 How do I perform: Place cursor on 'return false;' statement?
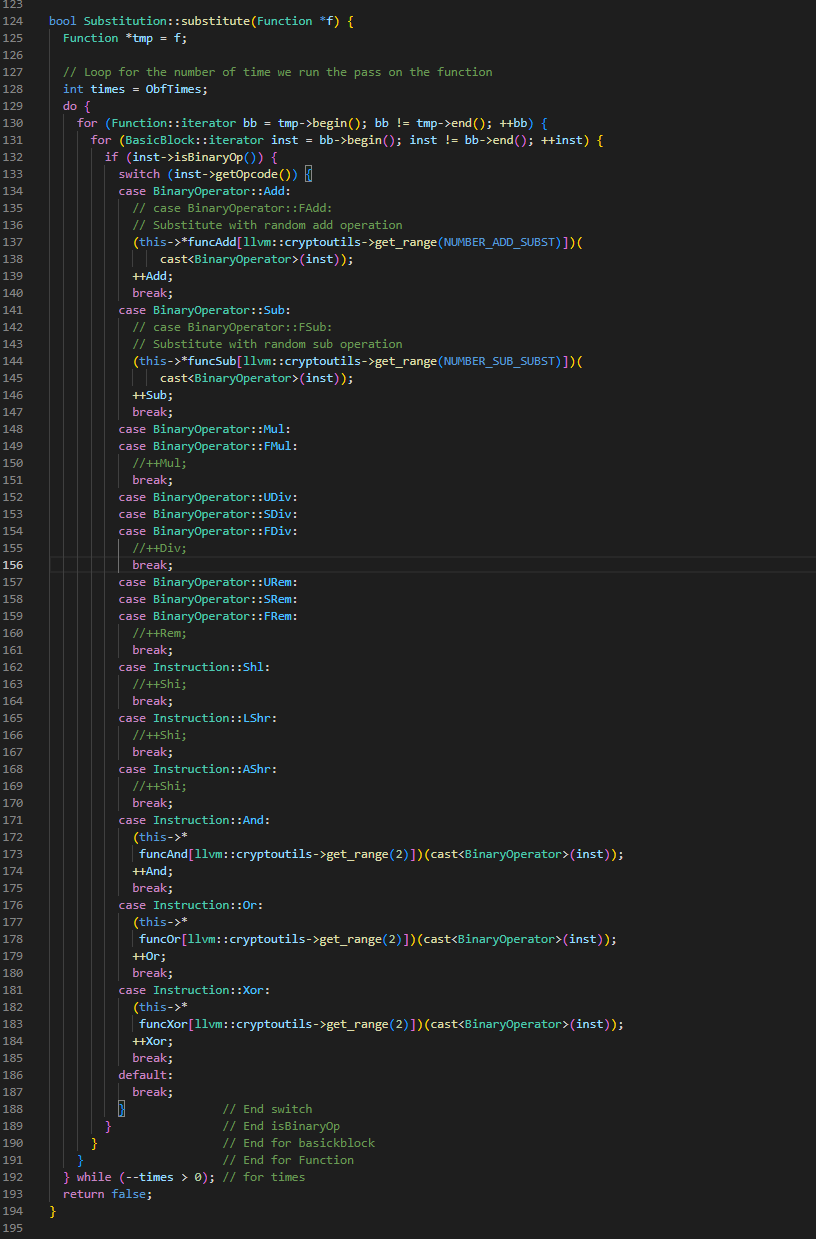(x=108, y=1194)
